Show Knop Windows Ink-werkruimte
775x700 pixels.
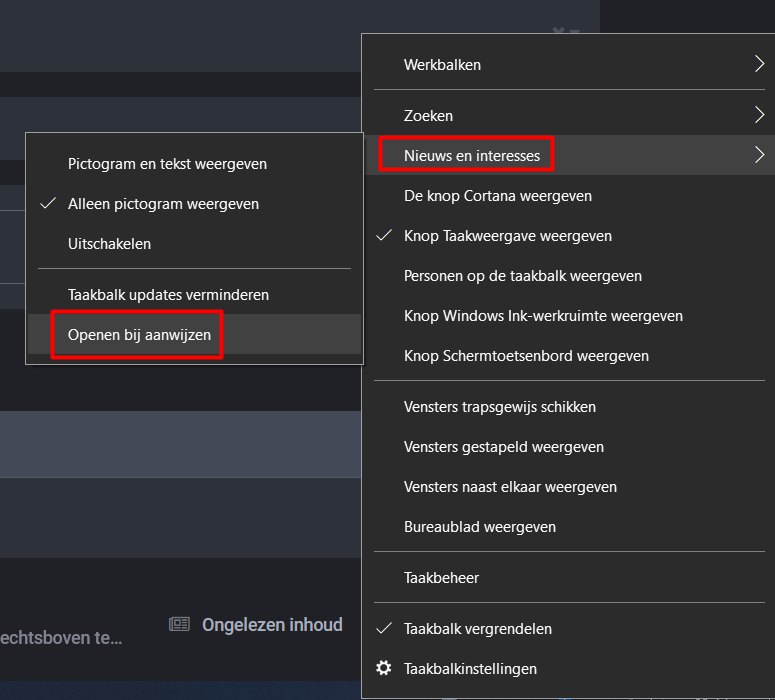543,316
